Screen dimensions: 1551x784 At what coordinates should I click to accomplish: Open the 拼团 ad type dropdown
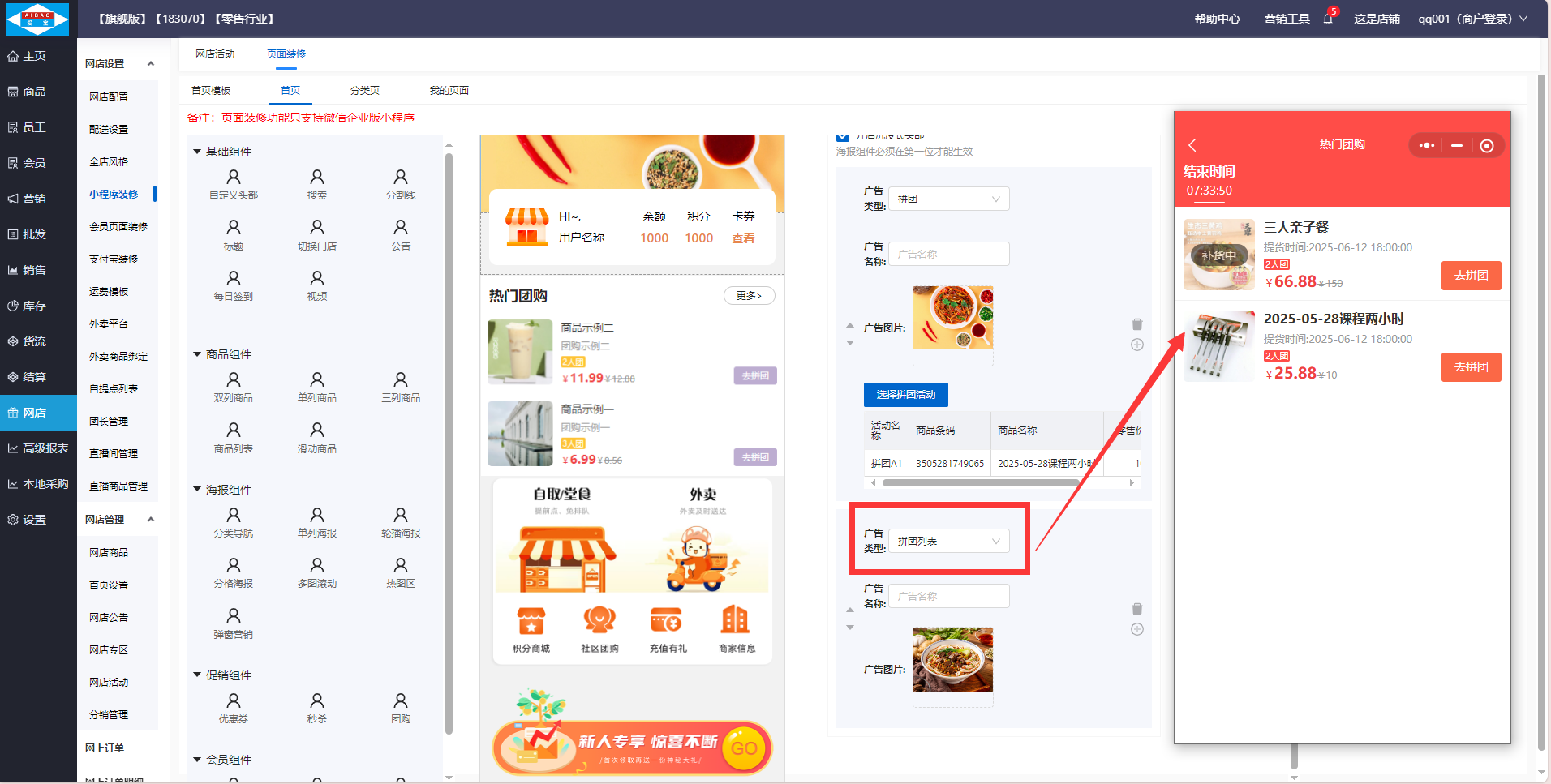[948, 199]
